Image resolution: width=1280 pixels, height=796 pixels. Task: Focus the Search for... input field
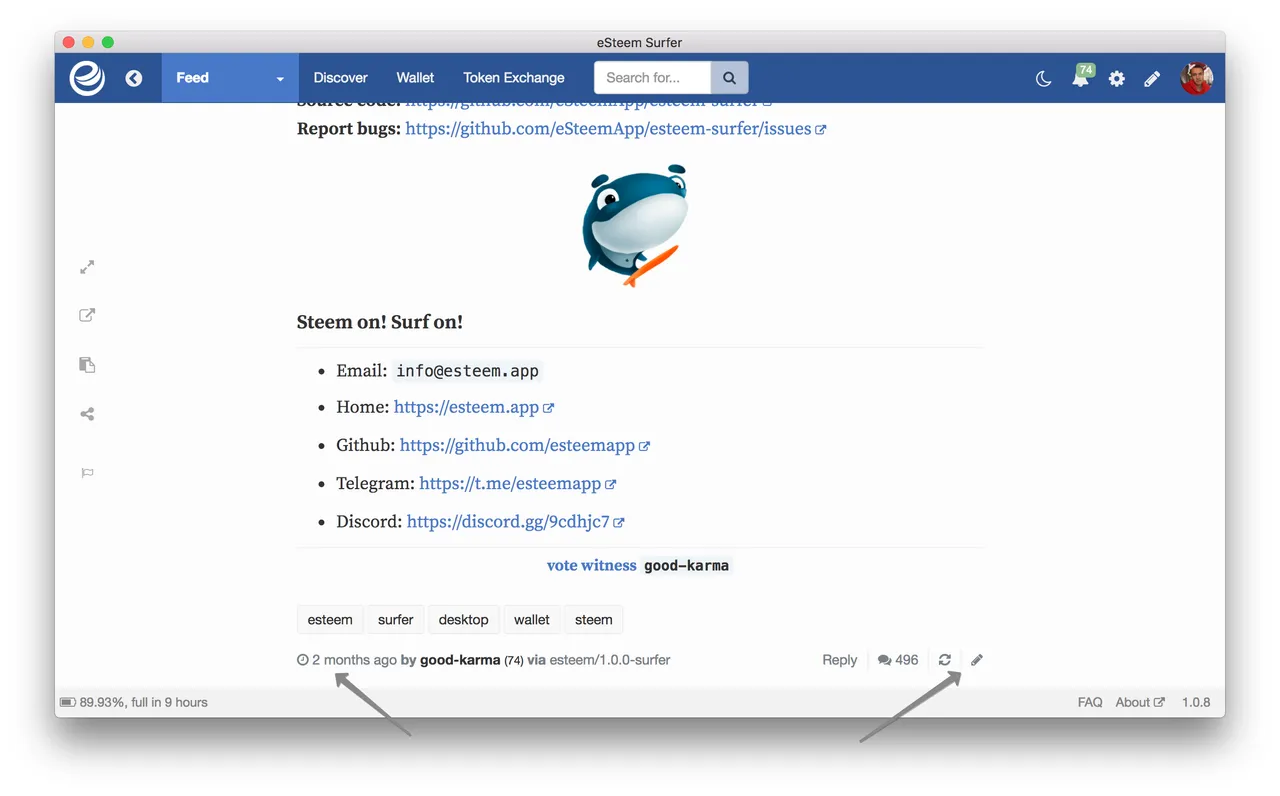pyautogui.click(x=653, y=78)
